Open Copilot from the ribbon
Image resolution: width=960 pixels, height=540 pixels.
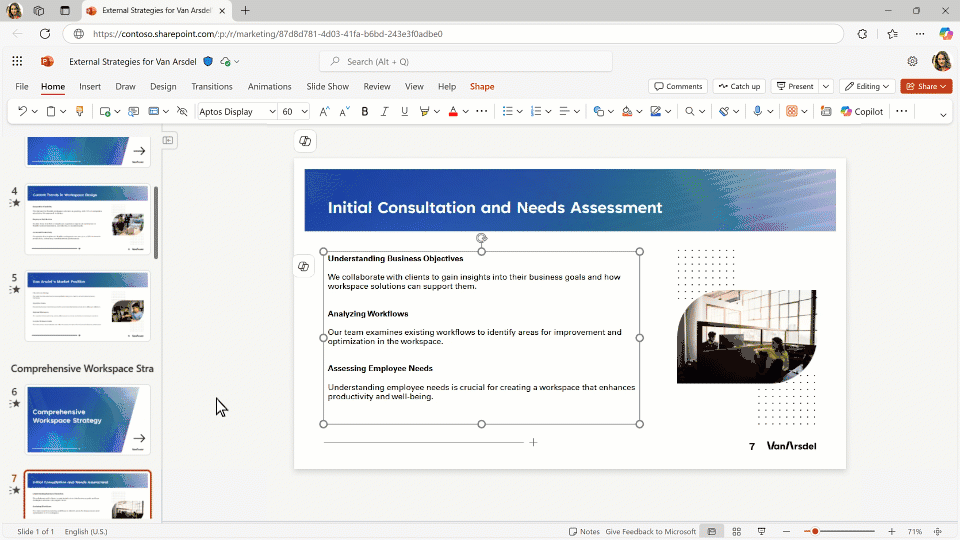coord(861,112)
